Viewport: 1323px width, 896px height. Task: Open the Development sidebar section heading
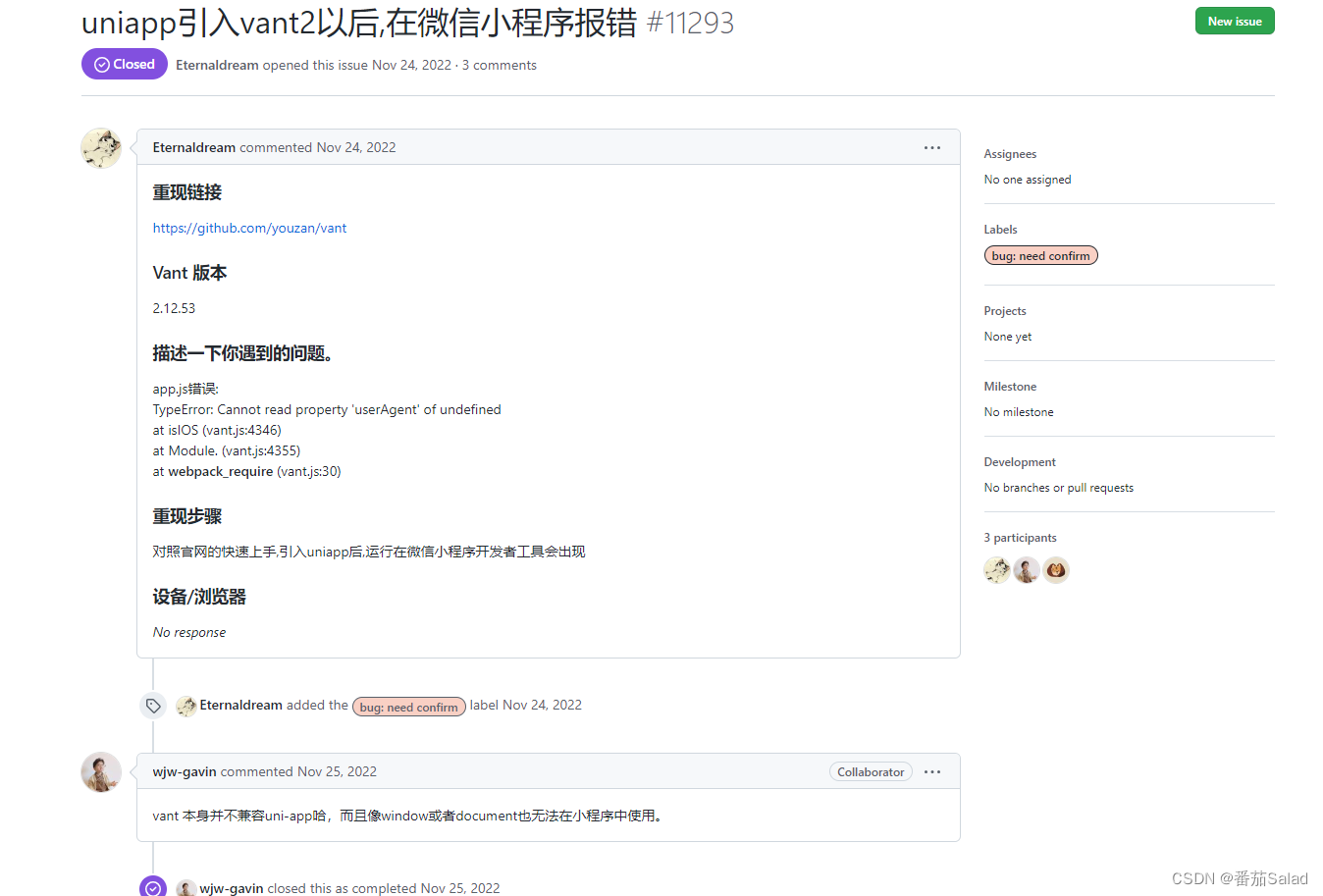tap(1020, 462)
